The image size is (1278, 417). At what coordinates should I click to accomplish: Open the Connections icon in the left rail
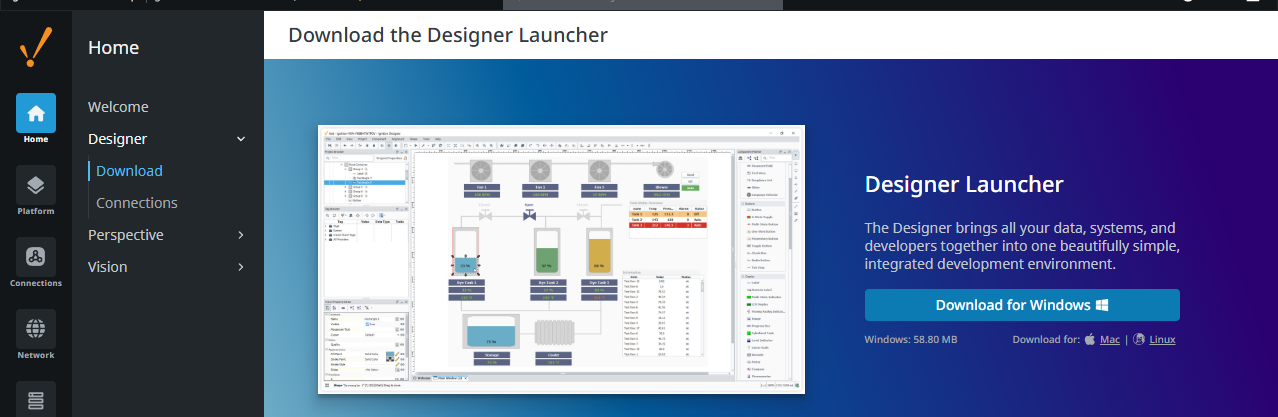click(x=36, y=257)
